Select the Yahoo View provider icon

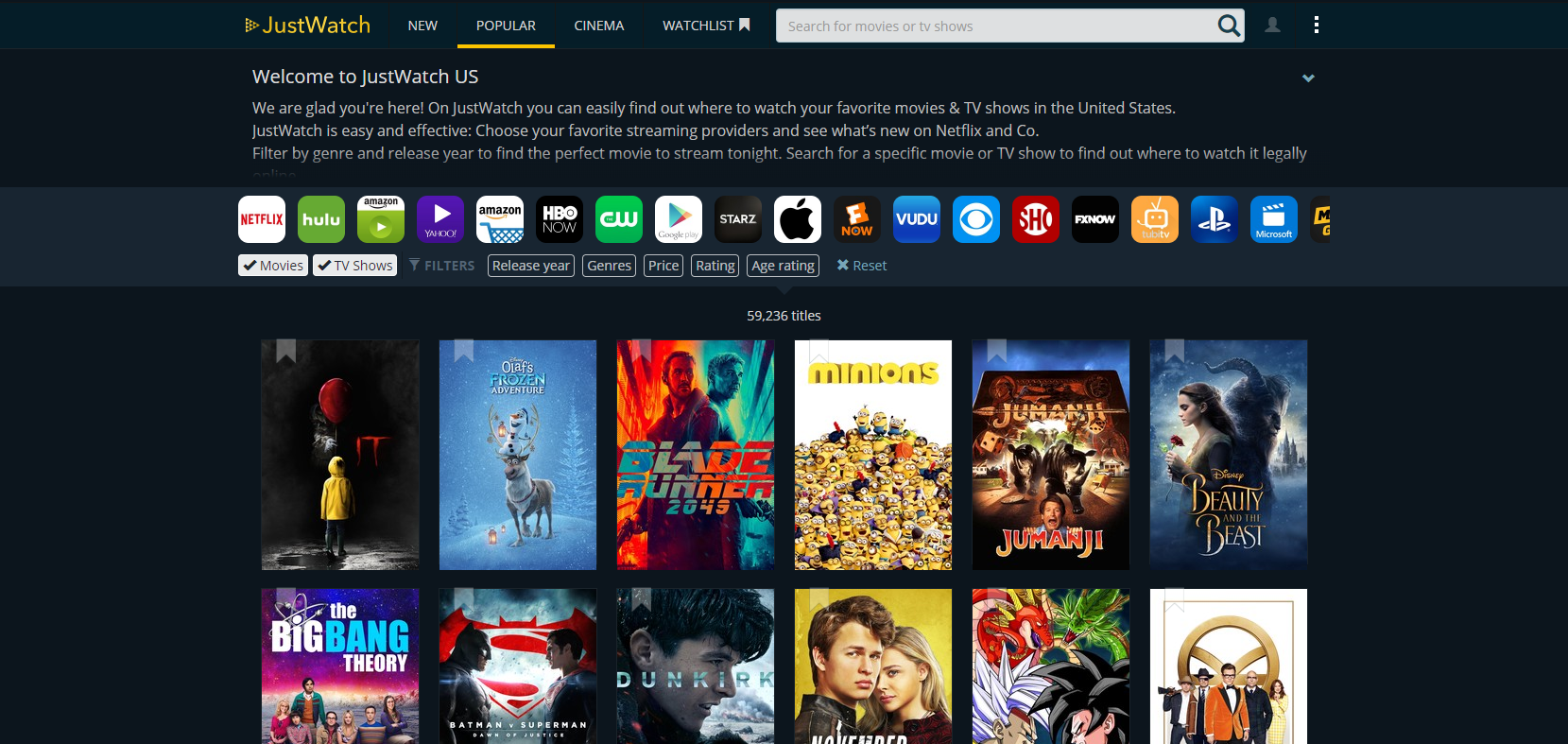point(440,219)
